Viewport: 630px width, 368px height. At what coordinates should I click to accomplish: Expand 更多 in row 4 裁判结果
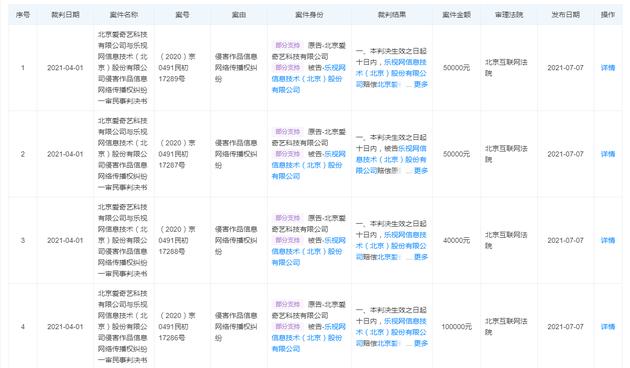(x=421, y=343)
